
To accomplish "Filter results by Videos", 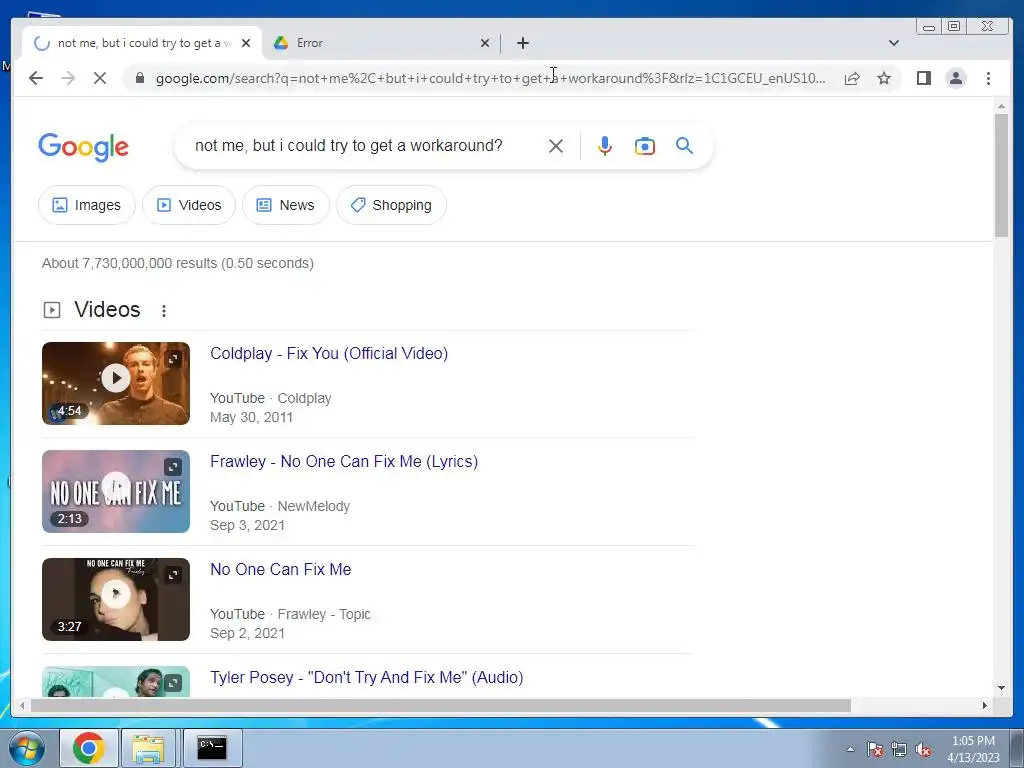I will click(189, 205).
